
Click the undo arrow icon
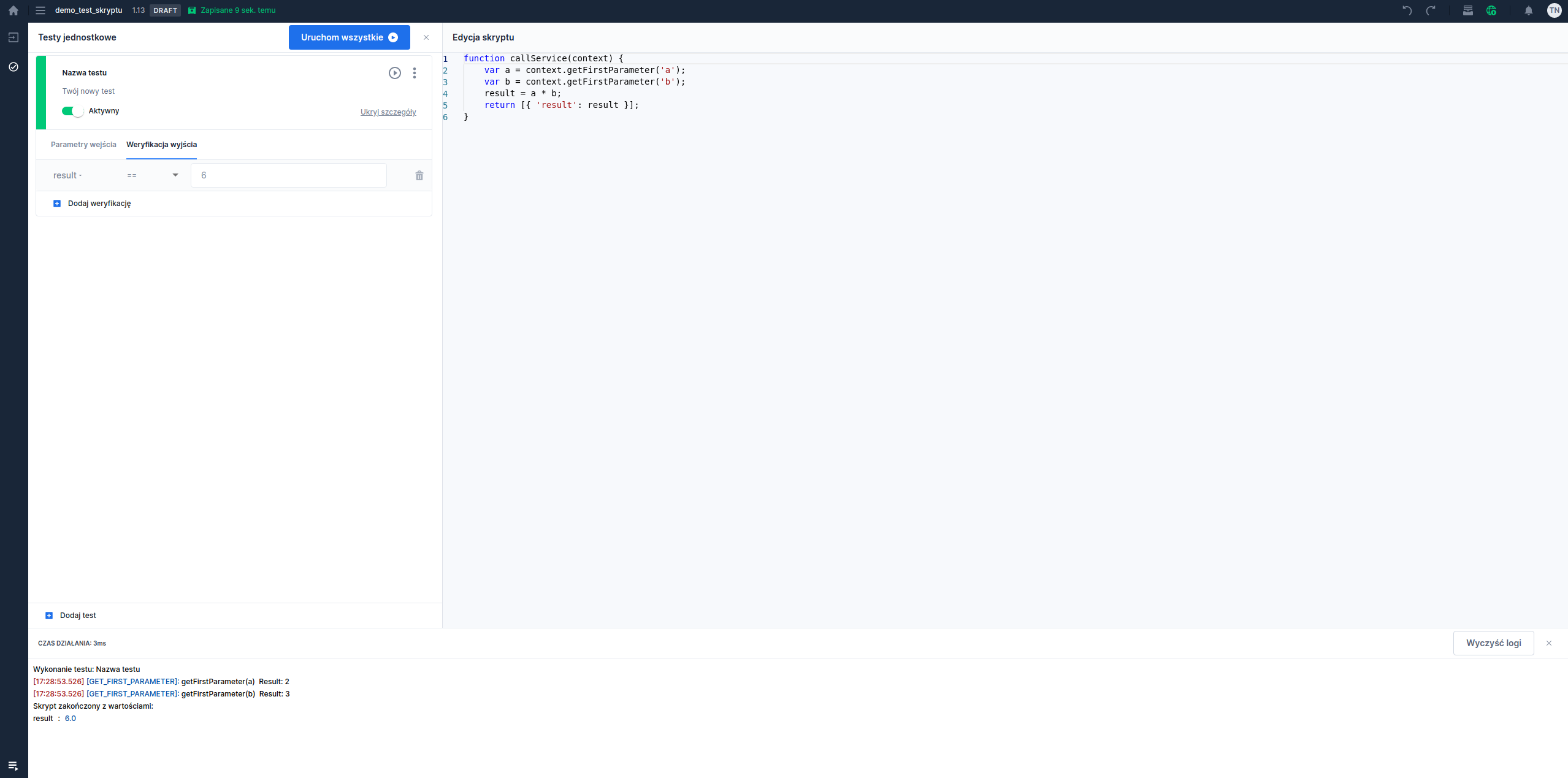click(x=1407, y=10)
